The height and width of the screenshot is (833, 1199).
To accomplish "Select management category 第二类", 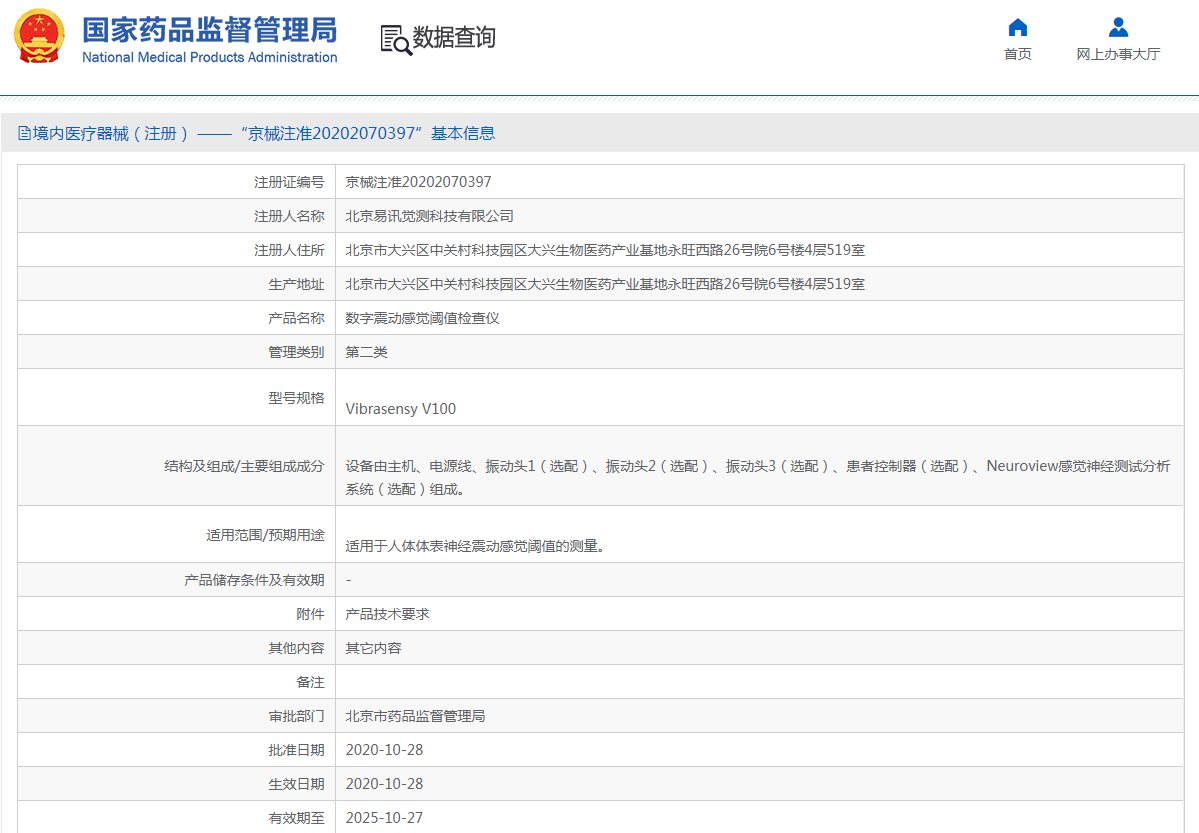I will (366, 352).
